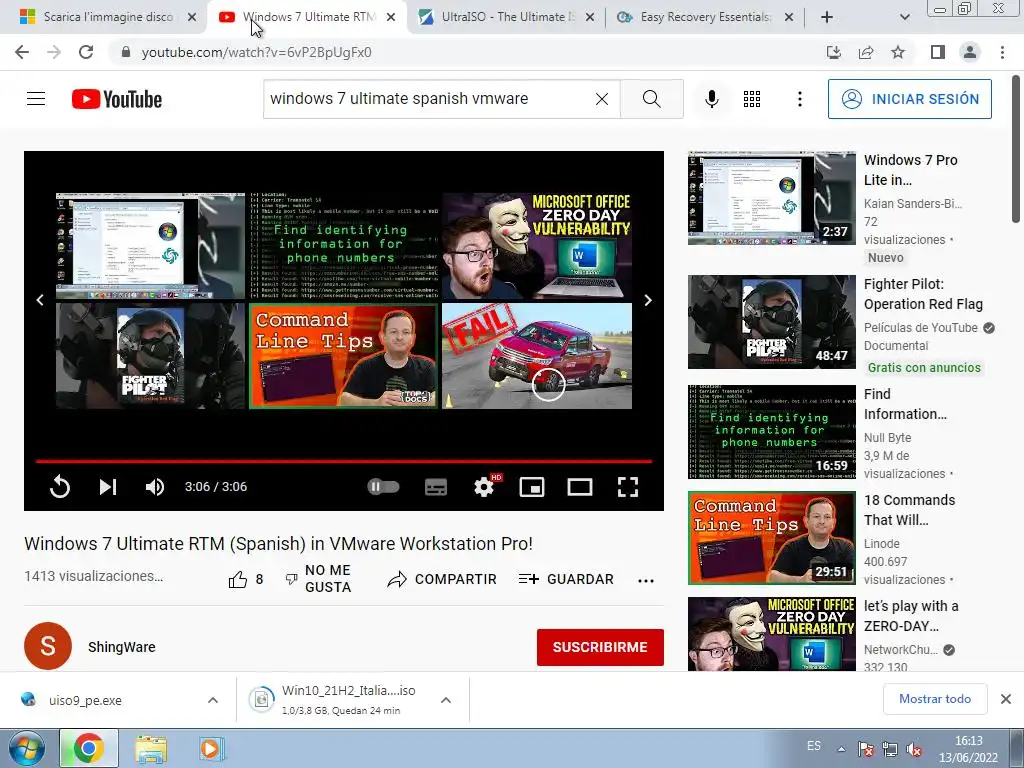Open Windows Explorer from taskbar
This screenshot has width=1024, height=768.
(x=151, y=748)
